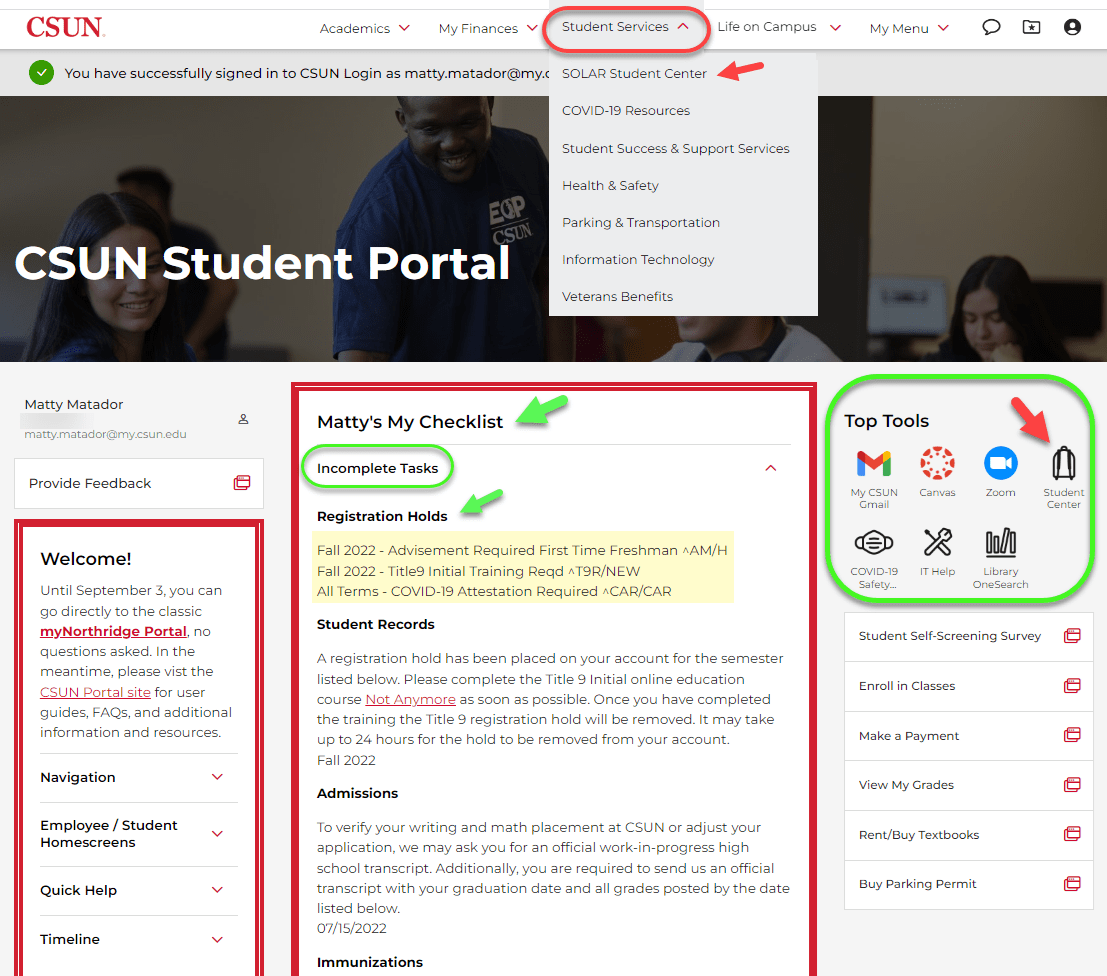Click external icon for Rent/Buy Textbooks
This screenshot has height=976, width=1107.
1072,834
